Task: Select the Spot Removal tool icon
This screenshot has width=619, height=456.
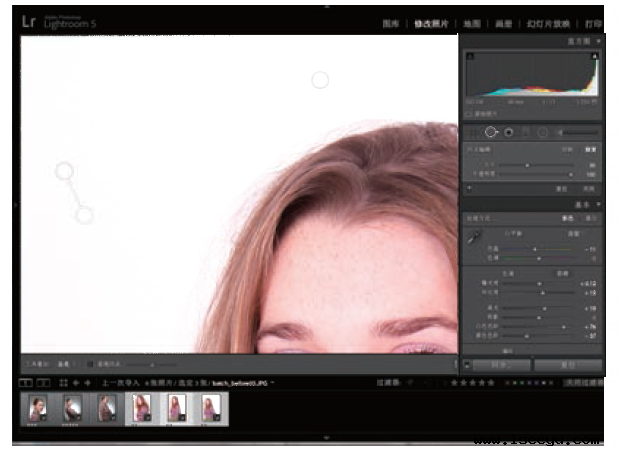Action: click(x=491, y=132)
